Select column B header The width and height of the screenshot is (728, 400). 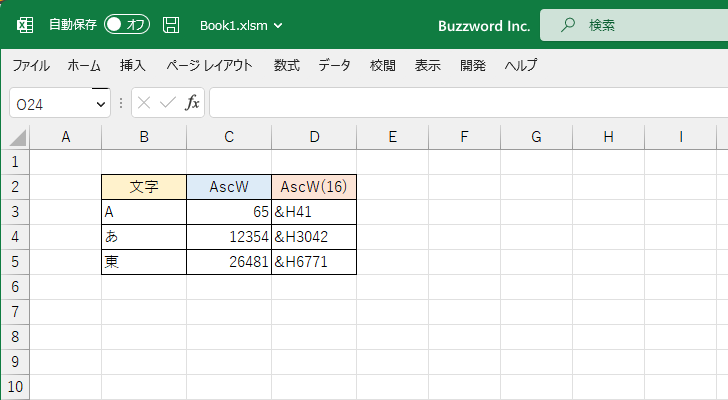point(144,137)
